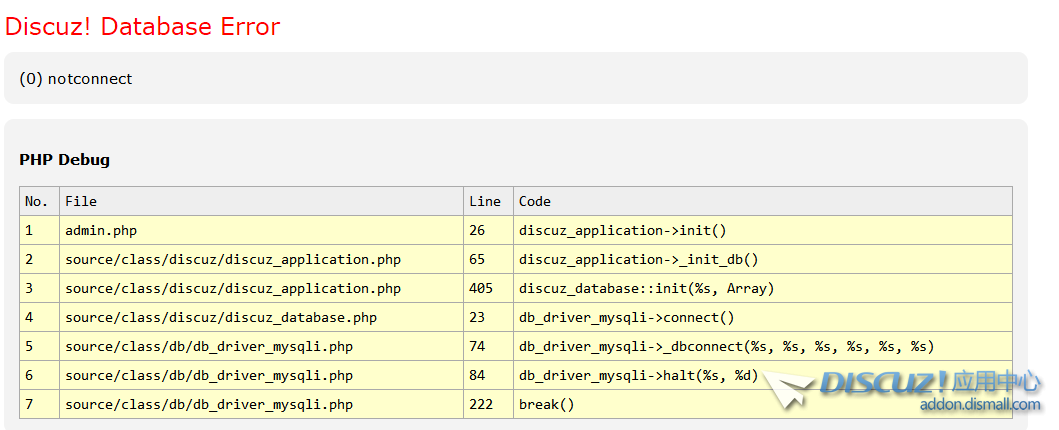
Task: Select line number 222 cell
Action: (x=481, y=405)
